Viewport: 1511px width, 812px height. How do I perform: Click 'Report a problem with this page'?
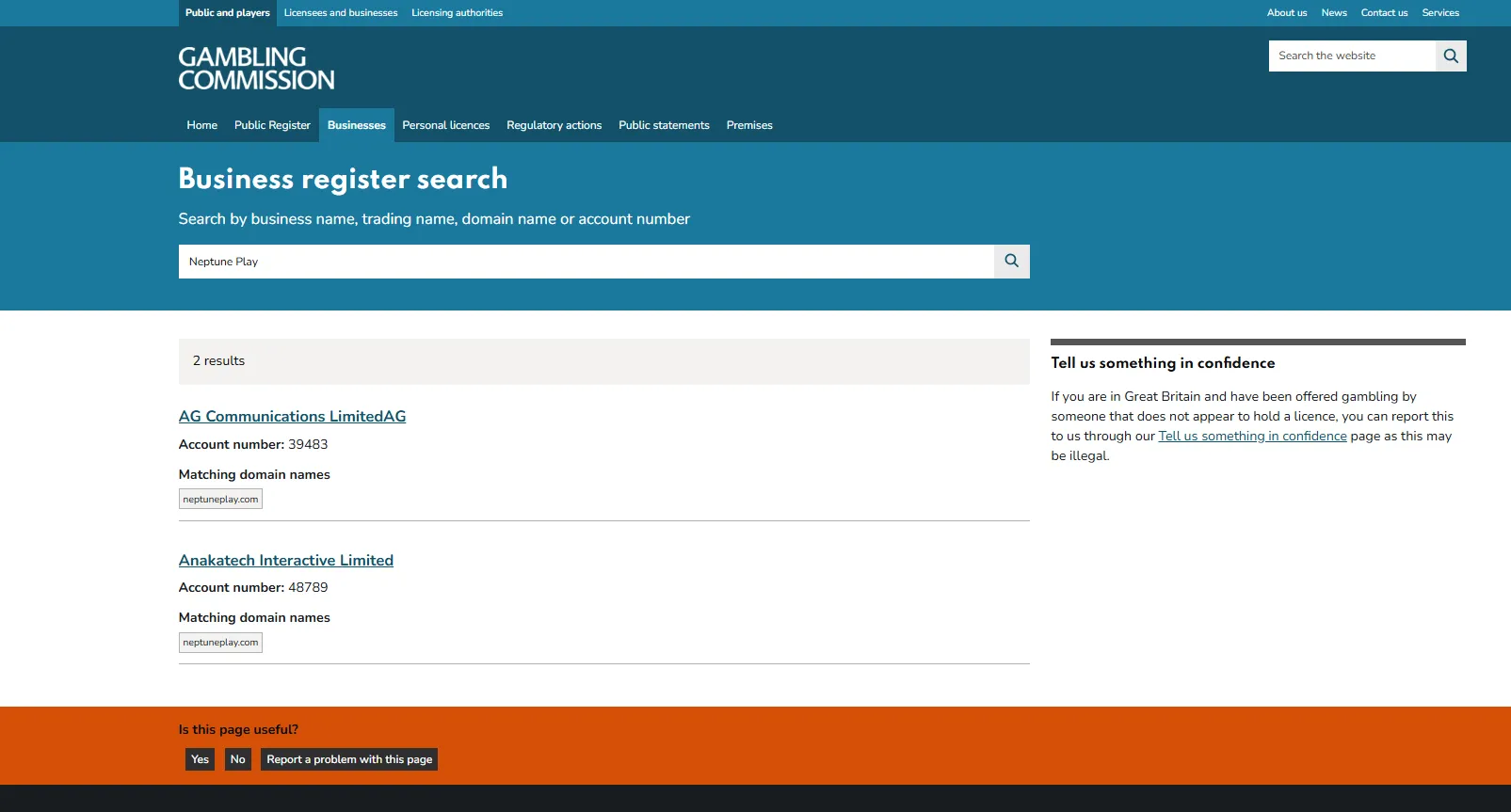[349, 759]
